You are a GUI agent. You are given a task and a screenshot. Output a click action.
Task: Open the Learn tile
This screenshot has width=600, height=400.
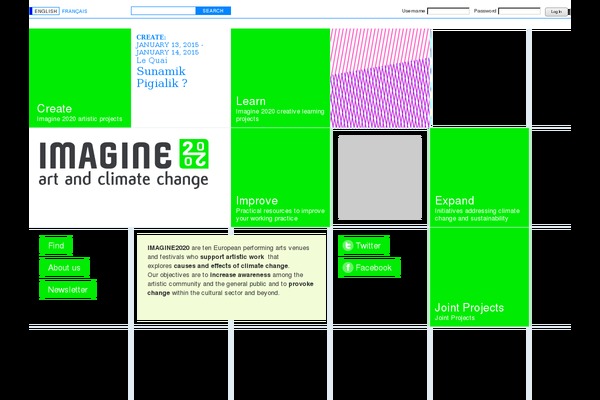(x=280, y=78)
